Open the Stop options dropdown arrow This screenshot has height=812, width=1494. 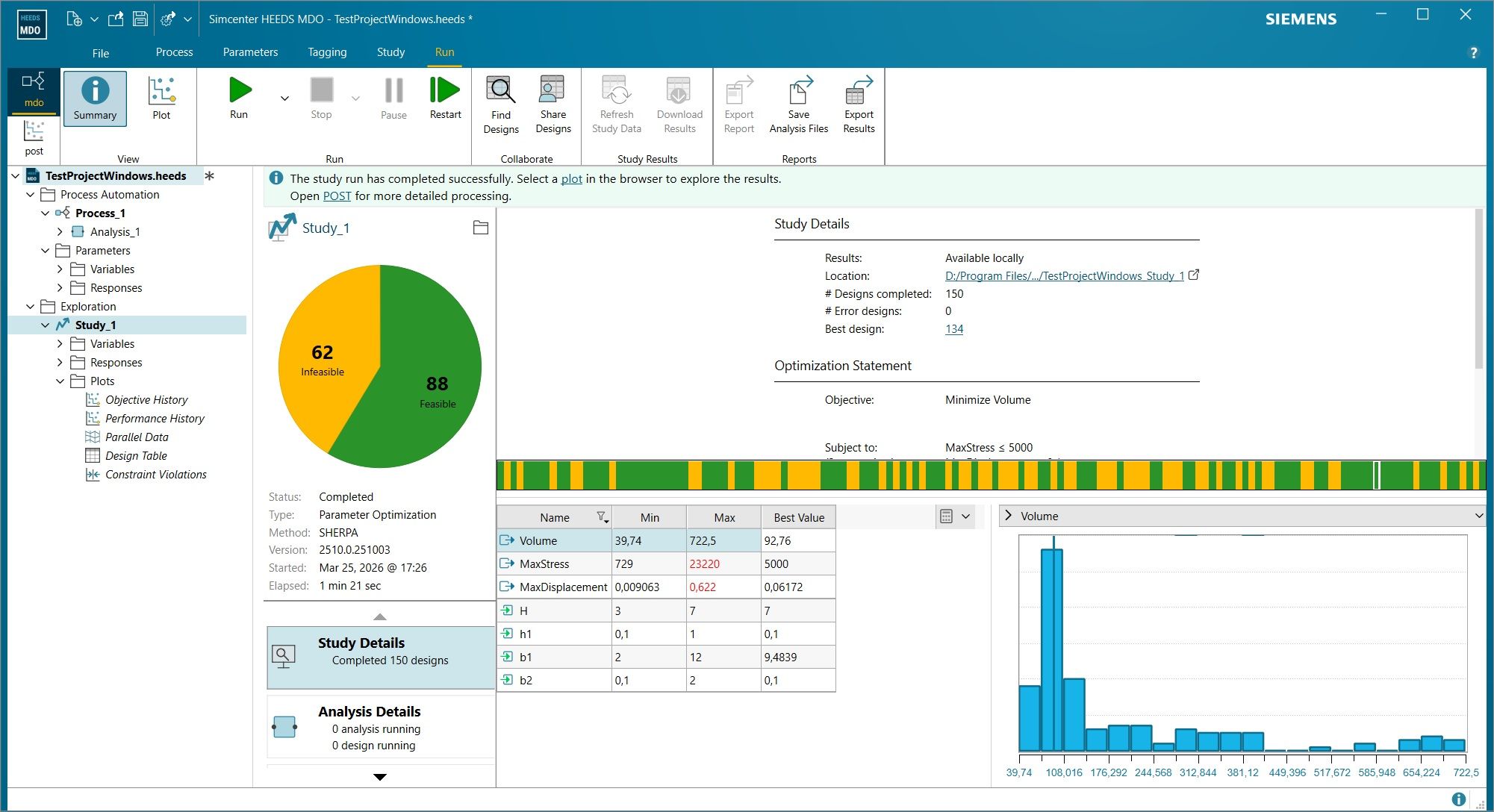[x=355, y=99]
